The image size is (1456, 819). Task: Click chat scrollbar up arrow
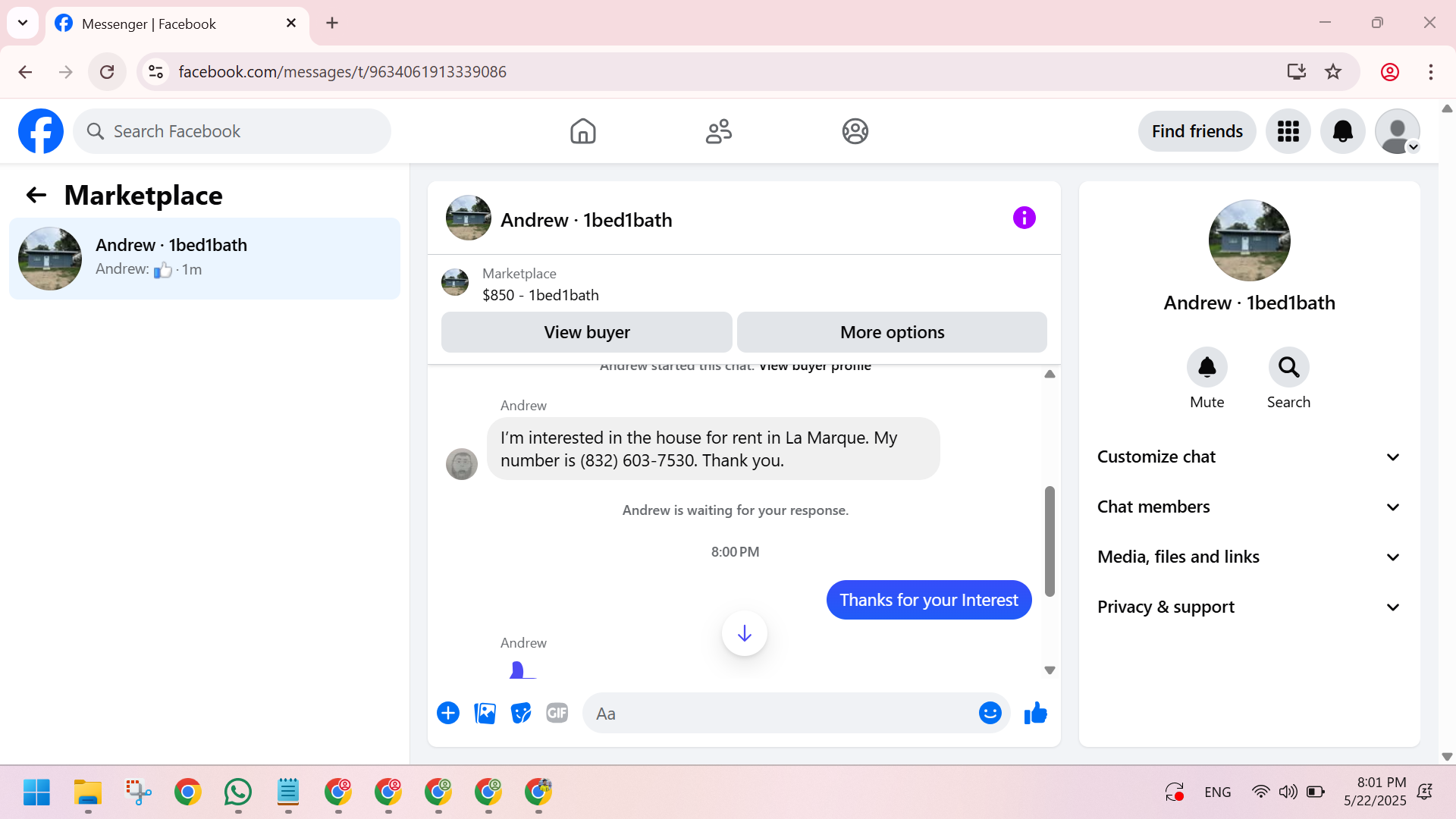pos(1050,374)
